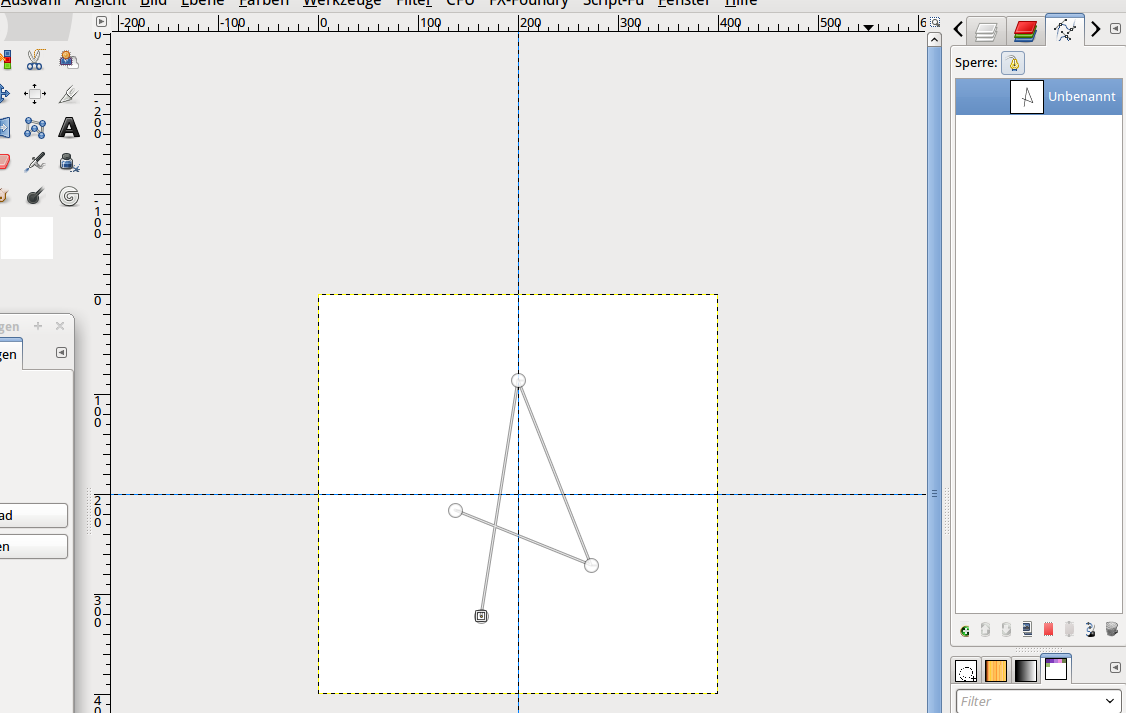The width and height of the screenshot is (1126, 713).
Task: Select the Foreground Select tool
Action: [69, 60]
